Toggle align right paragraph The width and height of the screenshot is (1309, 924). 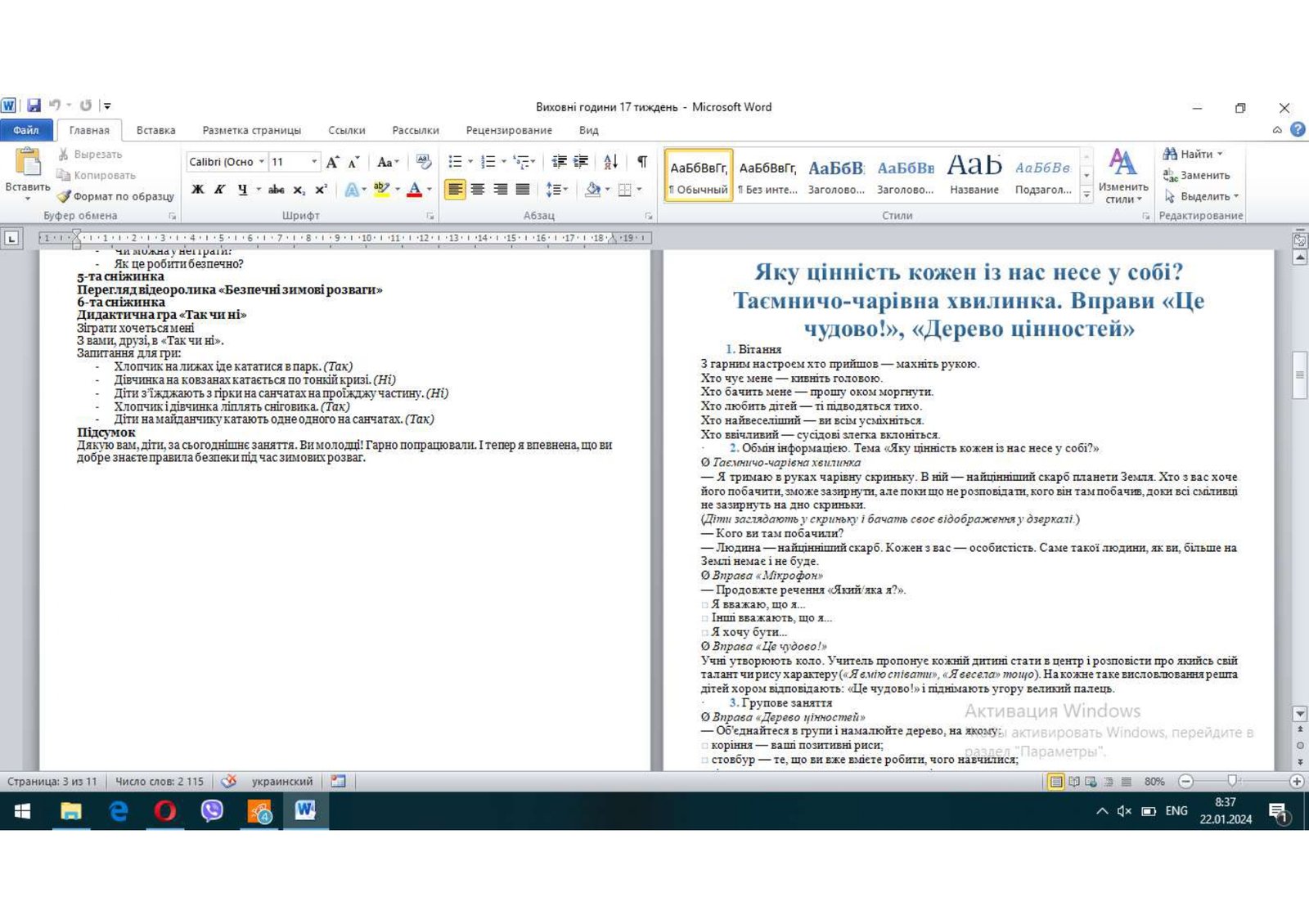point(500,190)
